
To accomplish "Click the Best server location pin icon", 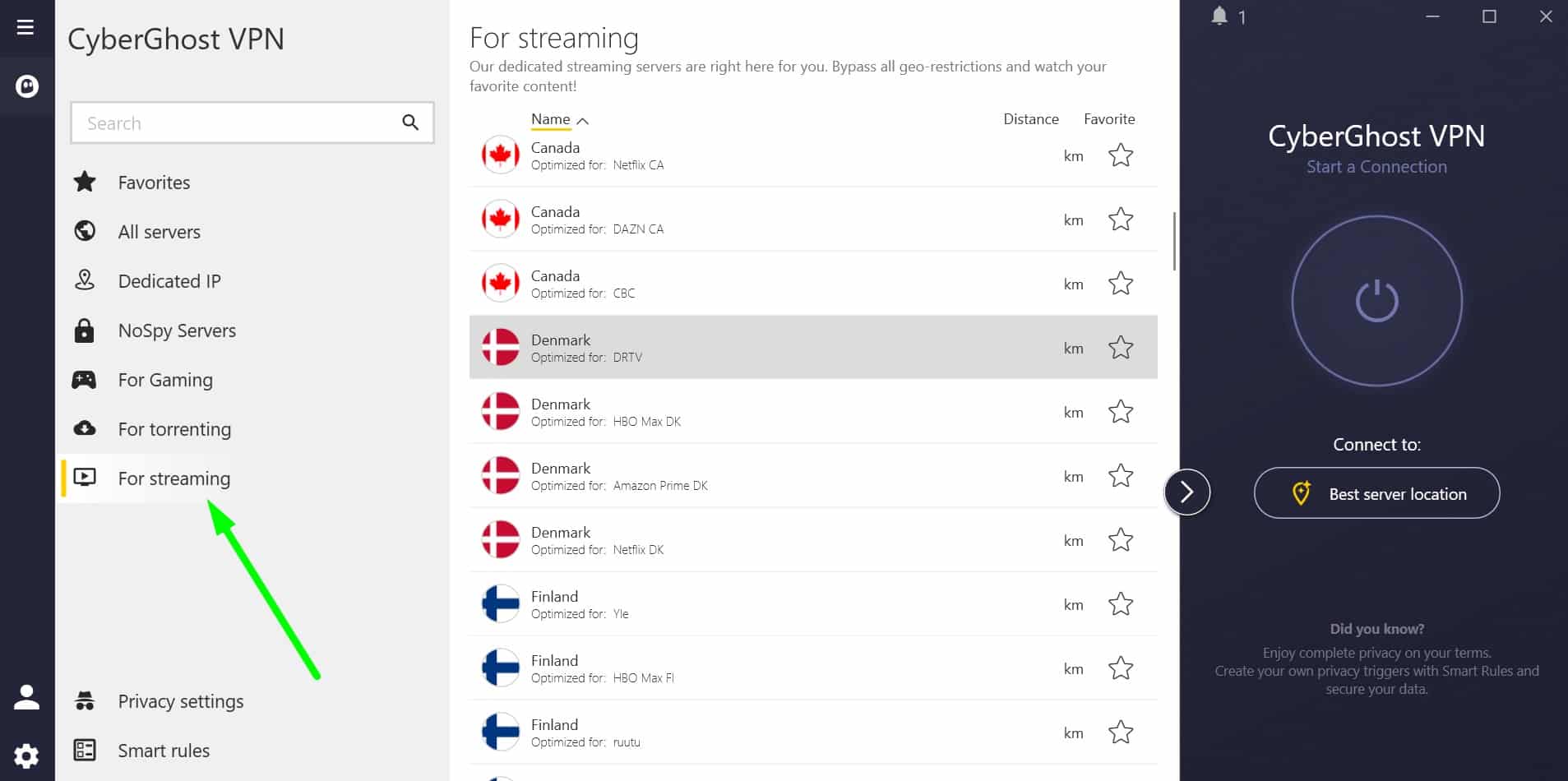I will [1301, 493].
